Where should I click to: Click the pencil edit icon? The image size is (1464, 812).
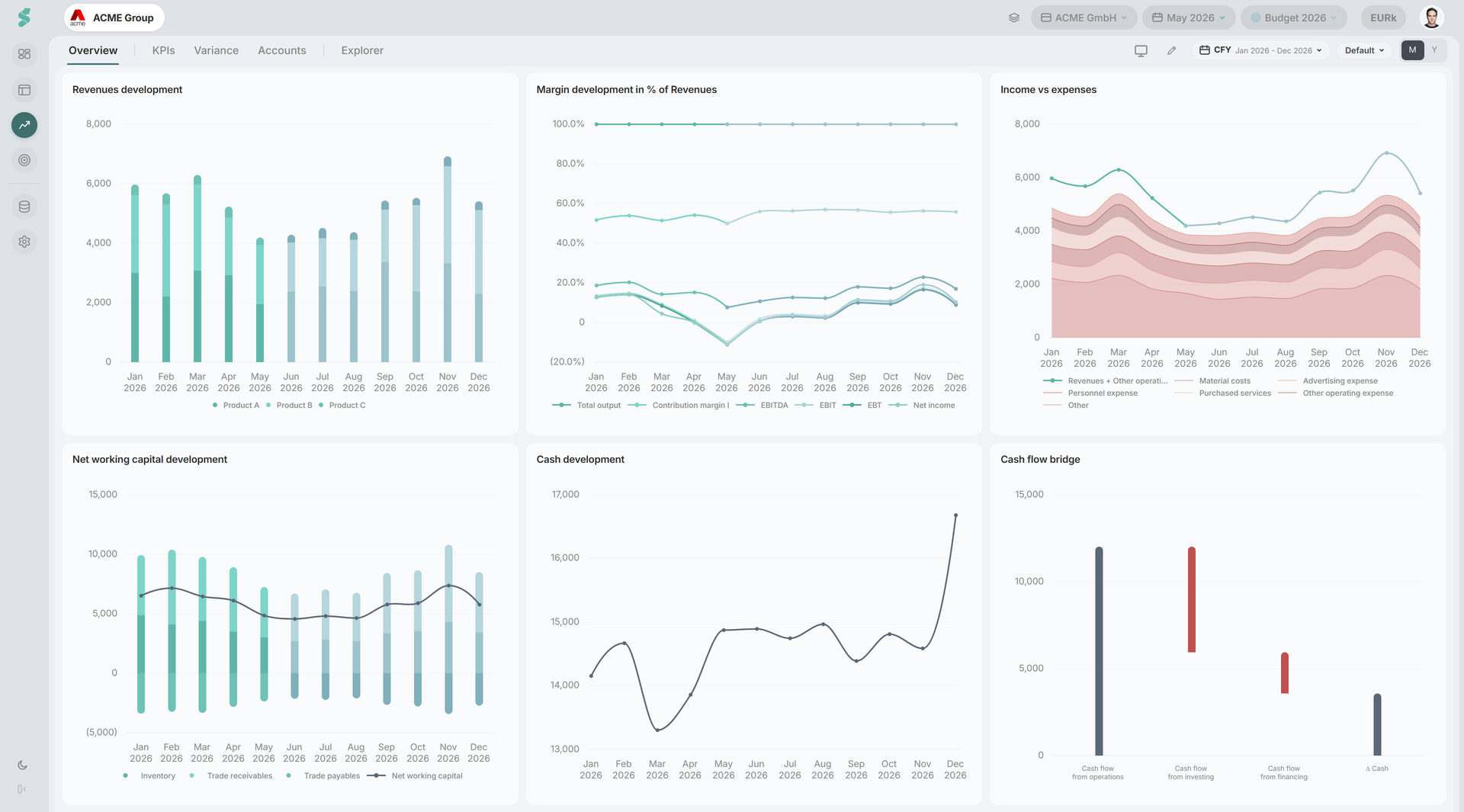(x=1172, y=50)
